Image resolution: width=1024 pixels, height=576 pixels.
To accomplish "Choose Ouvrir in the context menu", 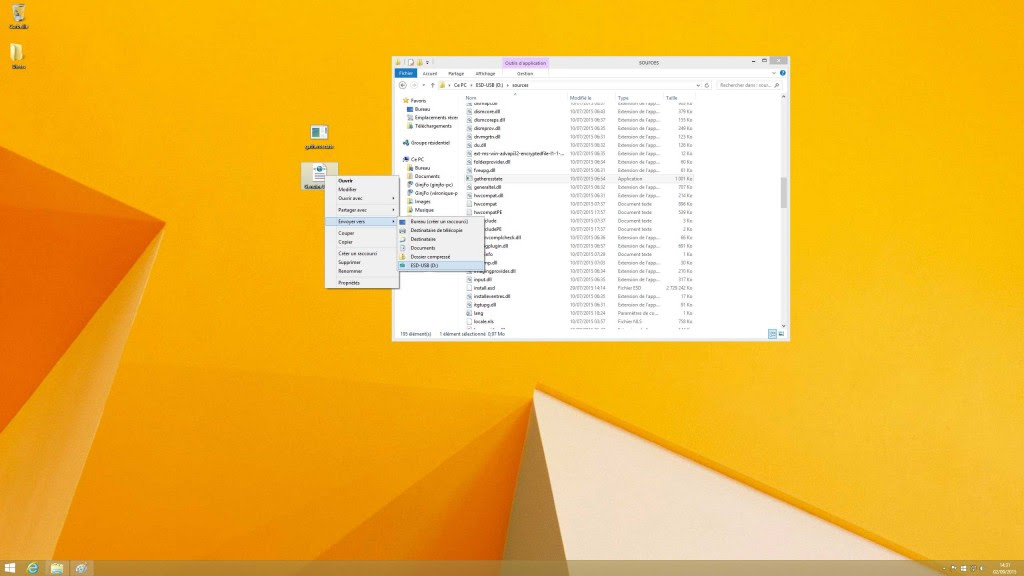I will click(362, 181).
